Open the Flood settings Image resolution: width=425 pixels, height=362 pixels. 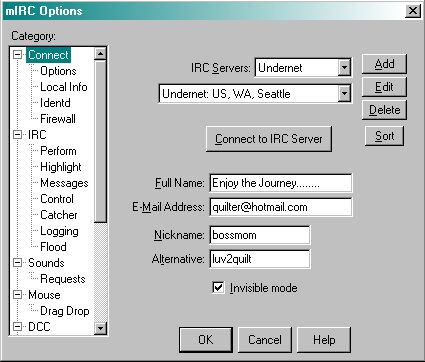53,247
